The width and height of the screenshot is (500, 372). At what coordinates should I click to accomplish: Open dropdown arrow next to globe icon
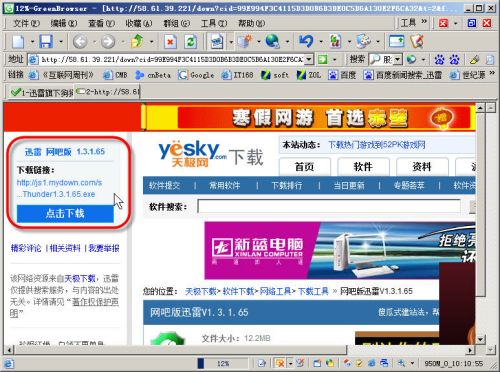(287, 42)
